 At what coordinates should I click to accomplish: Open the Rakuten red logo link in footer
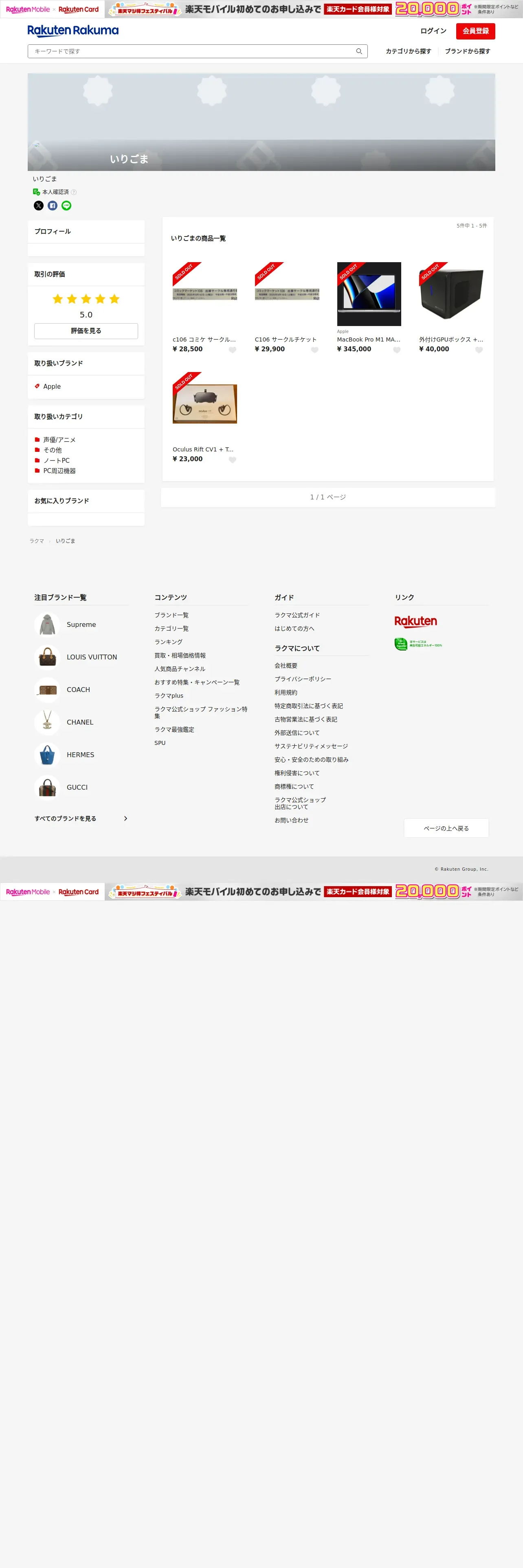(416, 622)
